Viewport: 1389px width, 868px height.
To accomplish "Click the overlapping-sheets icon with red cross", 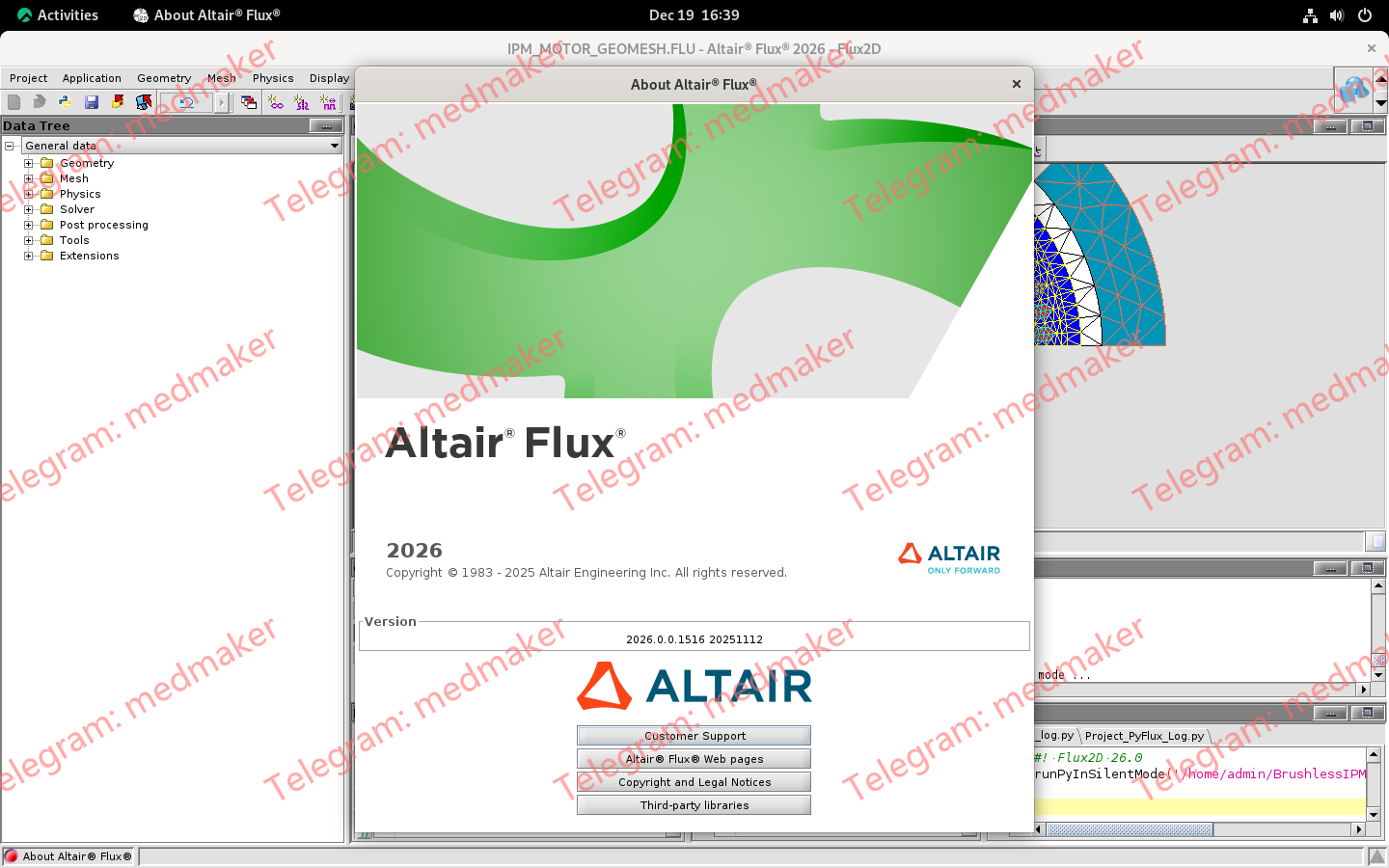I will pyautogui.click(x=248, y=101).
